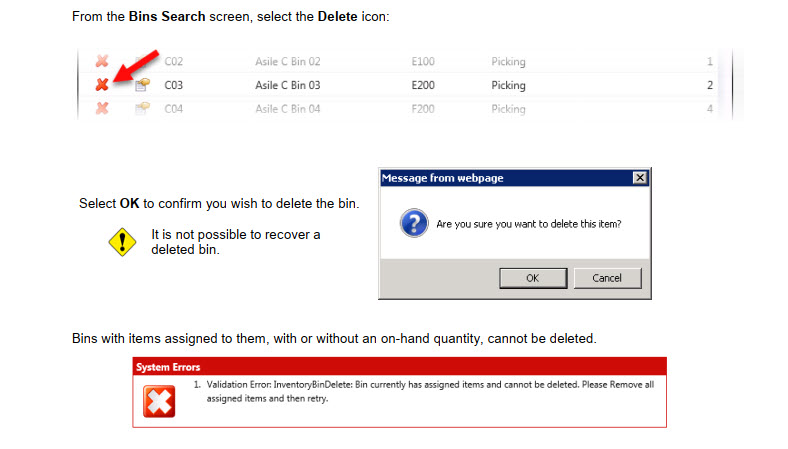Click the System Errors header bar
The width and height of the screenshot is (788, 449).
(399, 367)
